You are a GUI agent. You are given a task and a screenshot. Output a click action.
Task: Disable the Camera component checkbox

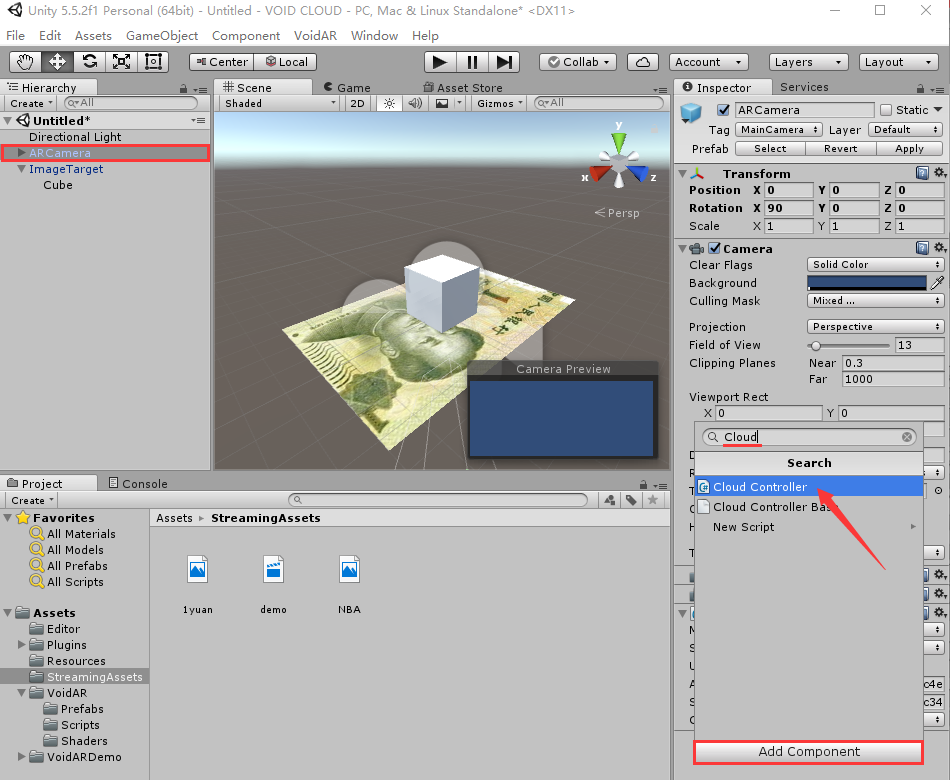(715, 248)
